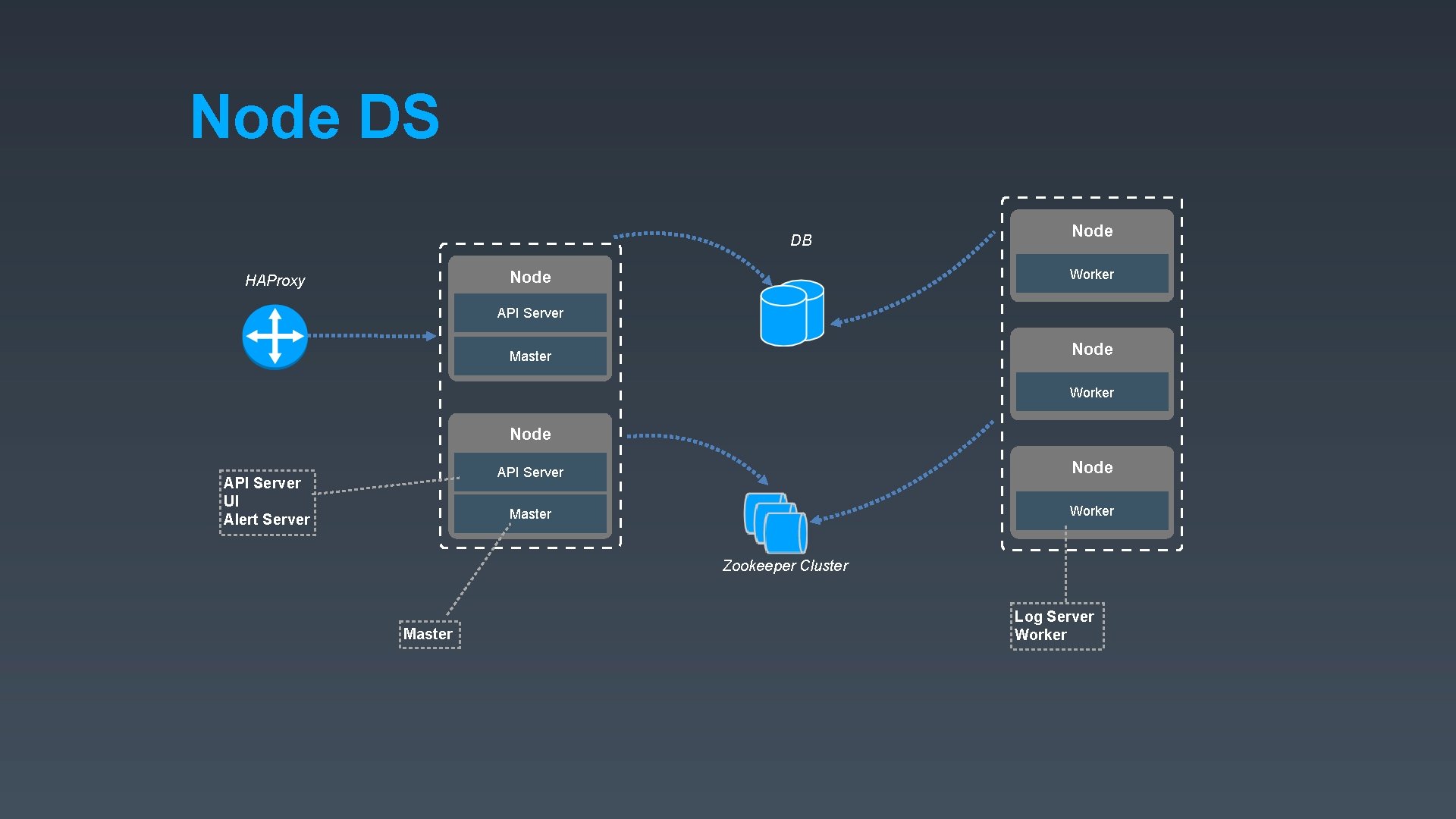Select the top Node title bar

529,277
